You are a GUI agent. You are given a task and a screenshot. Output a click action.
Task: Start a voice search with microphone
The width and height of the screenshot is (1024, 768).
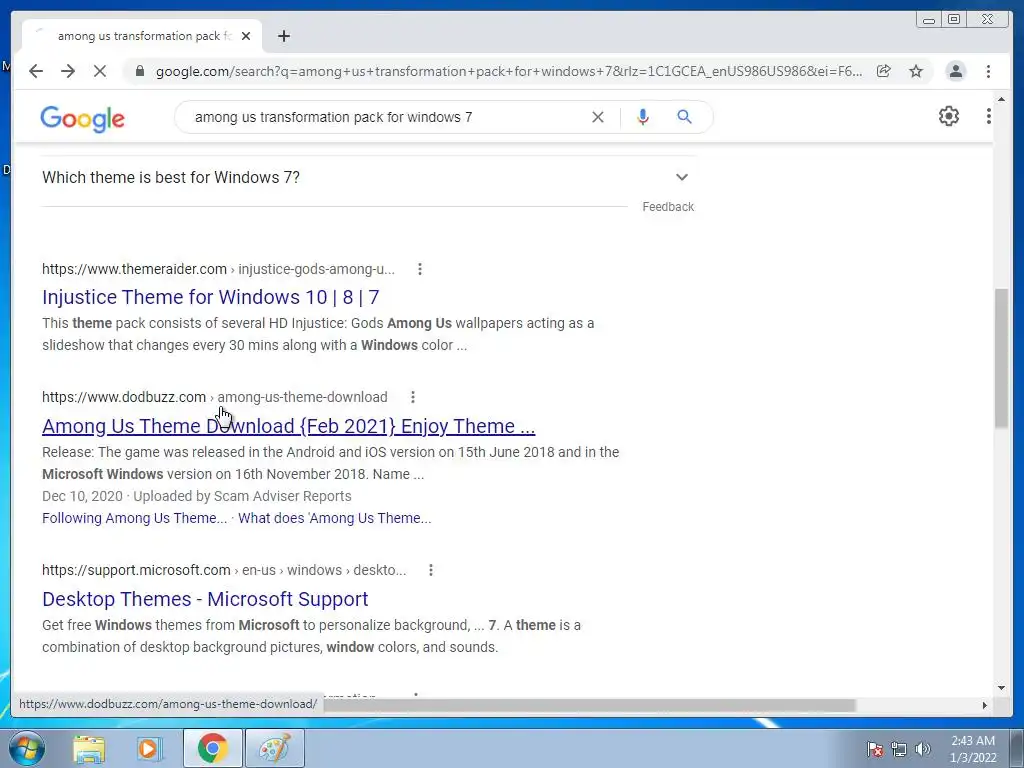[x=643, y=117]
